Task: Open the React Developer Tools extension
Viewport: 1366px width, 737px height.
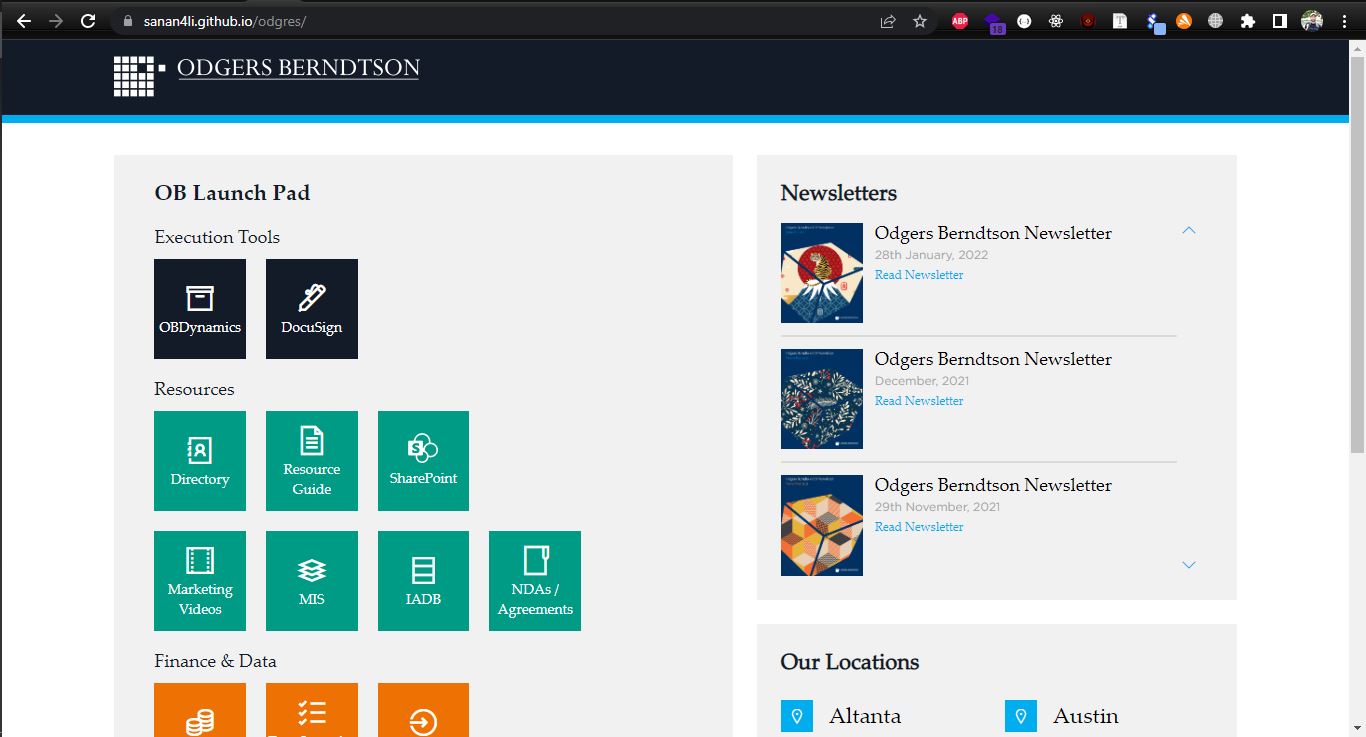Action: click(1056, 21)
